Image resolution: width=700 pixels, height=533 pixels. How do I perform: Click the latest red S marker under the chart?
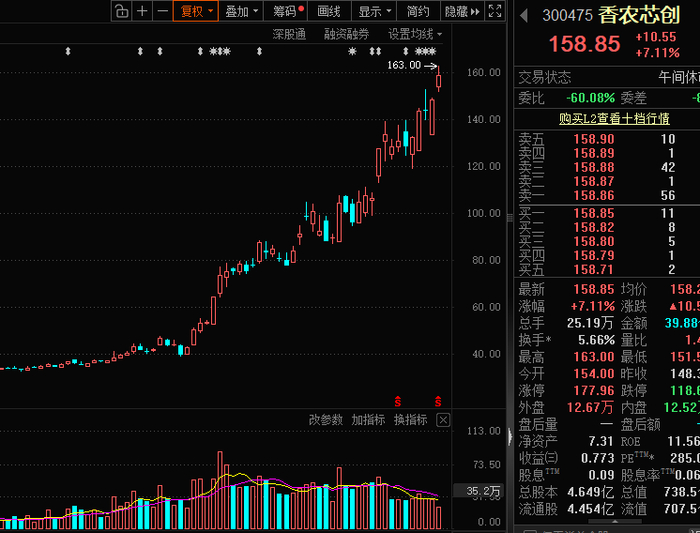tap(438, 402)
